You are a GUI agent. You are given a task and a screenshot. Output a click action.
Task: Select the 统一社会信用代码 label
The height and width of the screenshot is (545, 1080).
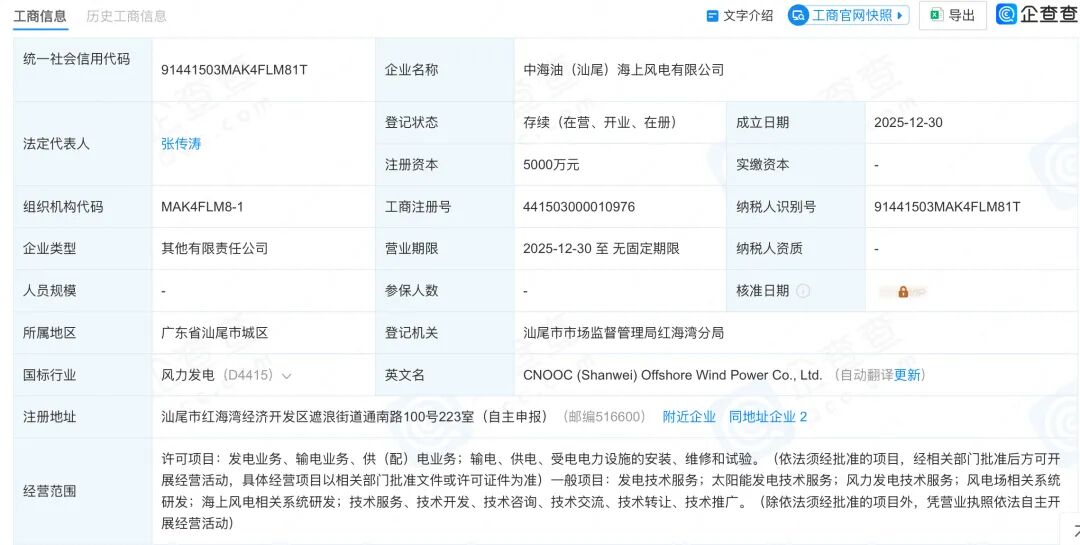point(76,59)
